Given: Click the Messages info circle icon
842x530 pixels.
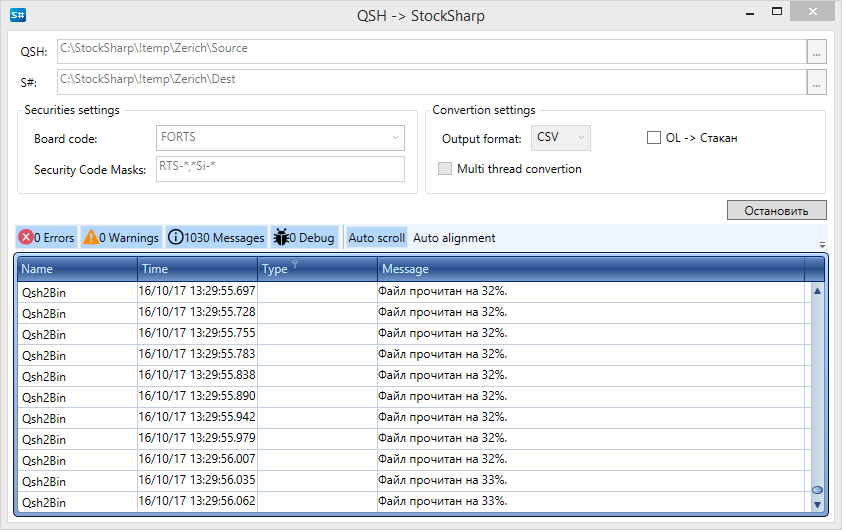Looking at the screenshot, I should [x=175, y=237].
